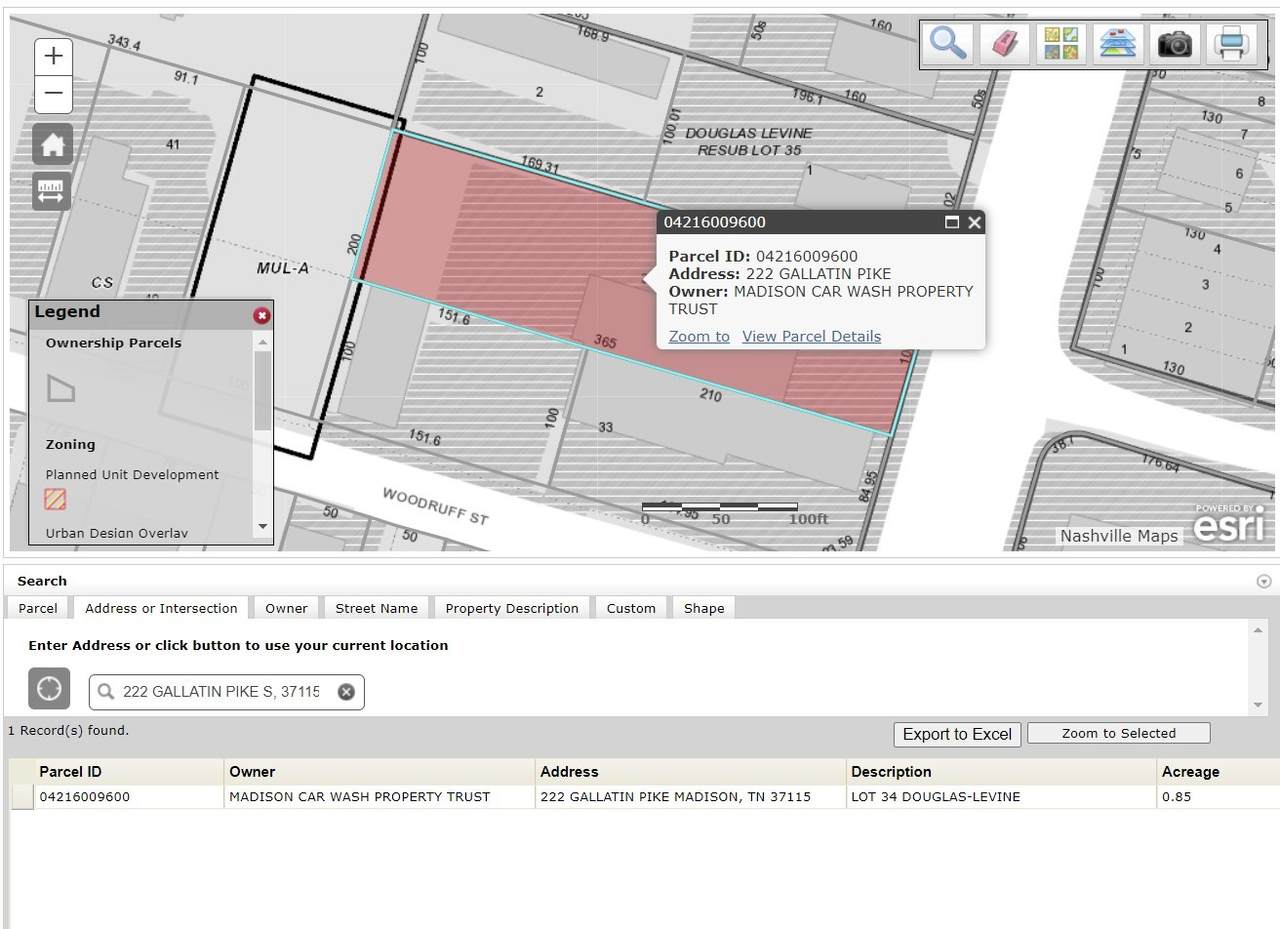Click the printer icon to print map

coord(1231,44)
